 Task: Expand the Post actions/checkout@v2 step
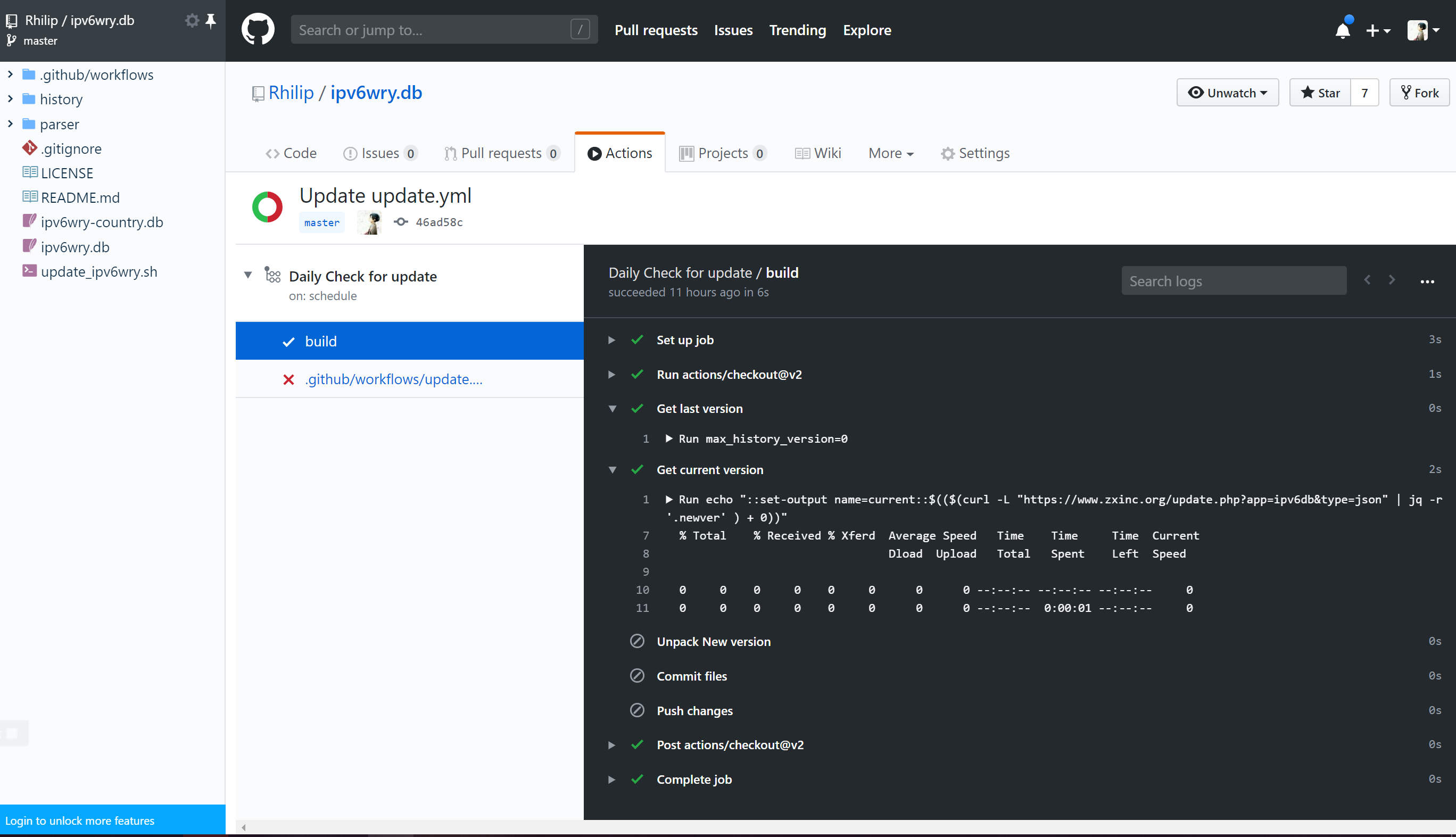click(x=611, y=745)
